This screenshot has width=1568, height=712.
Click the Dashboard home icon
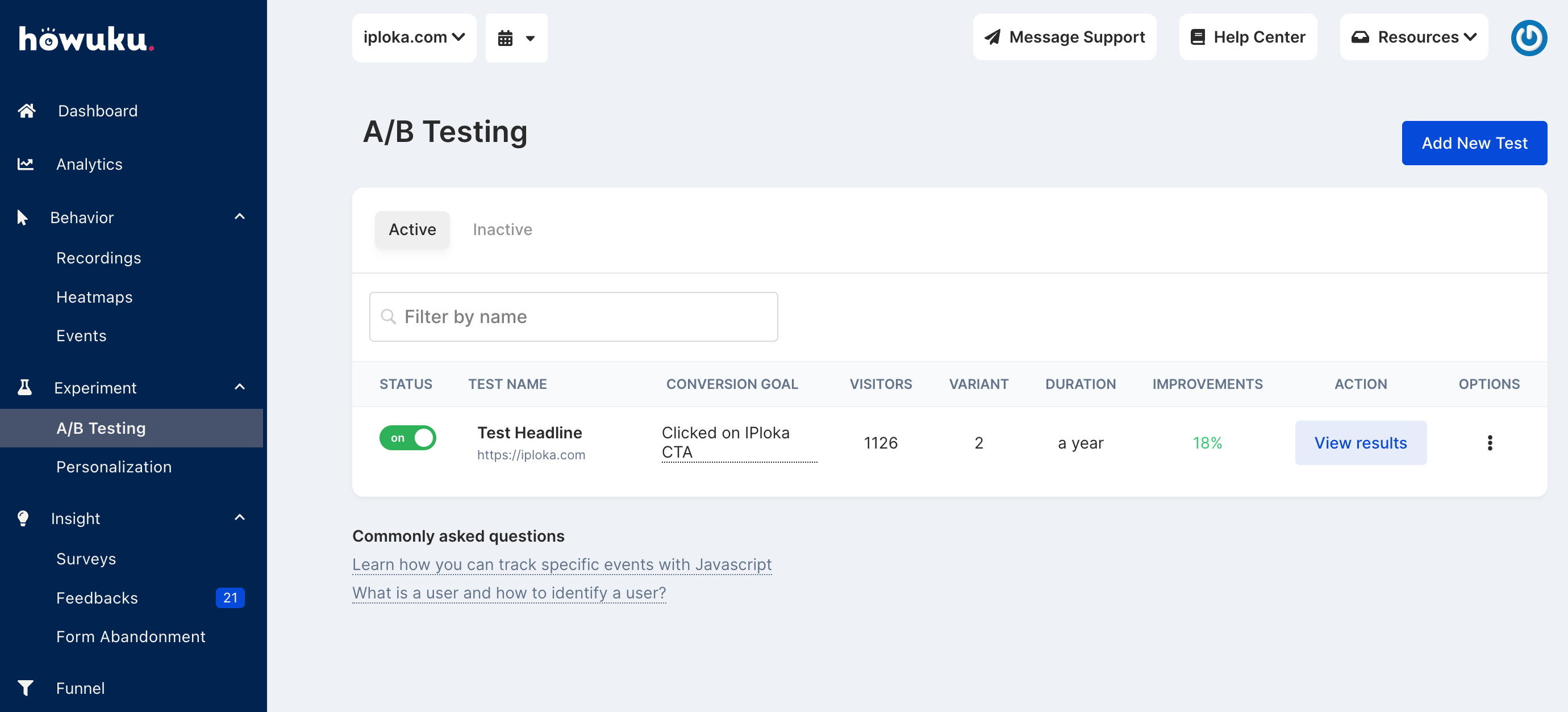click(x=26, y=111)
